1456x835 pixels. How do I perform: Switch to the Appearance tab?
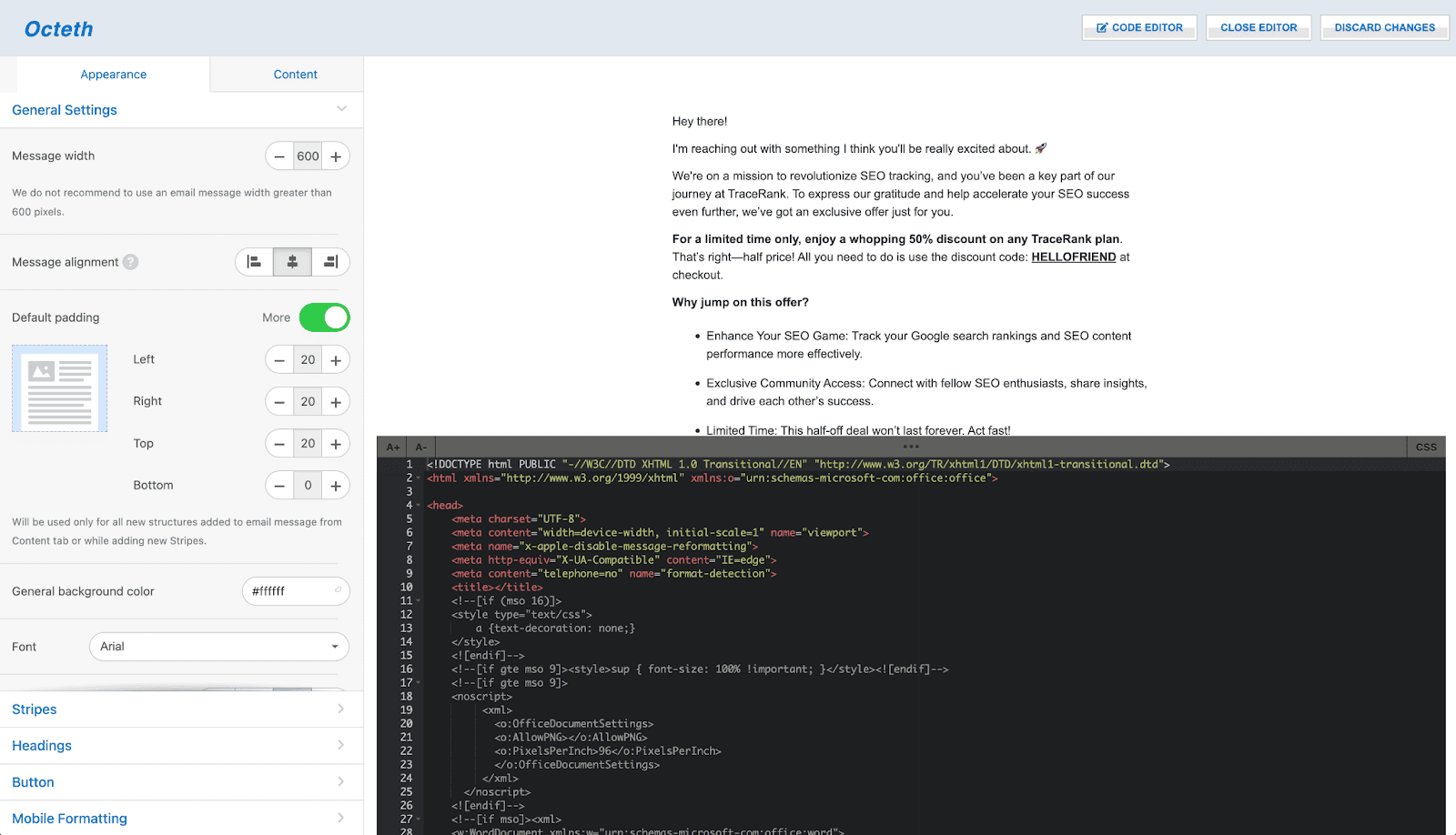tap(113, 74)
